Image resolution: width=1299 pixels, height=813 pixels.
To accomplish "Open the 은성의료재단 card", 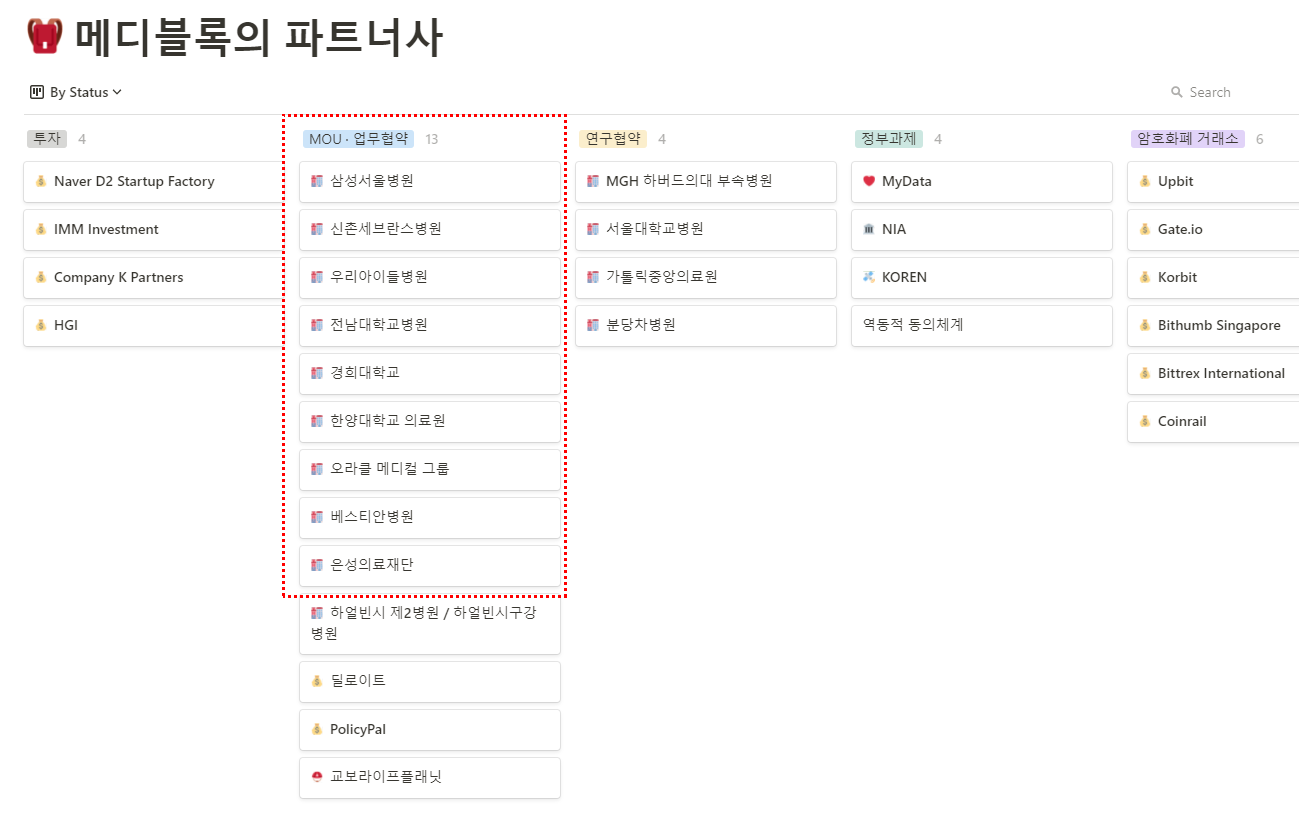I will (430, 566).
